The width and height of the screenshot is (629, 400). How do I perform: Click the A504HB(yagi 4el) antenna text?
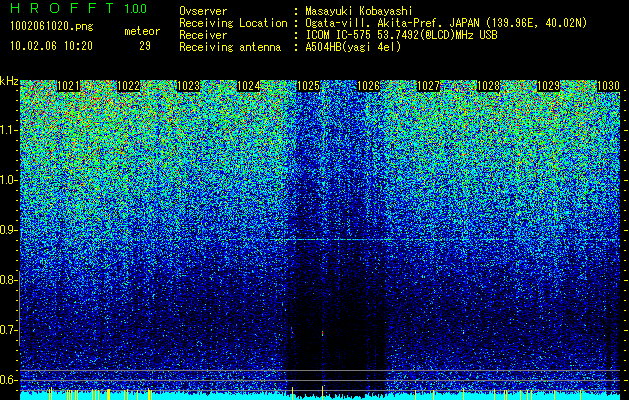353,47
